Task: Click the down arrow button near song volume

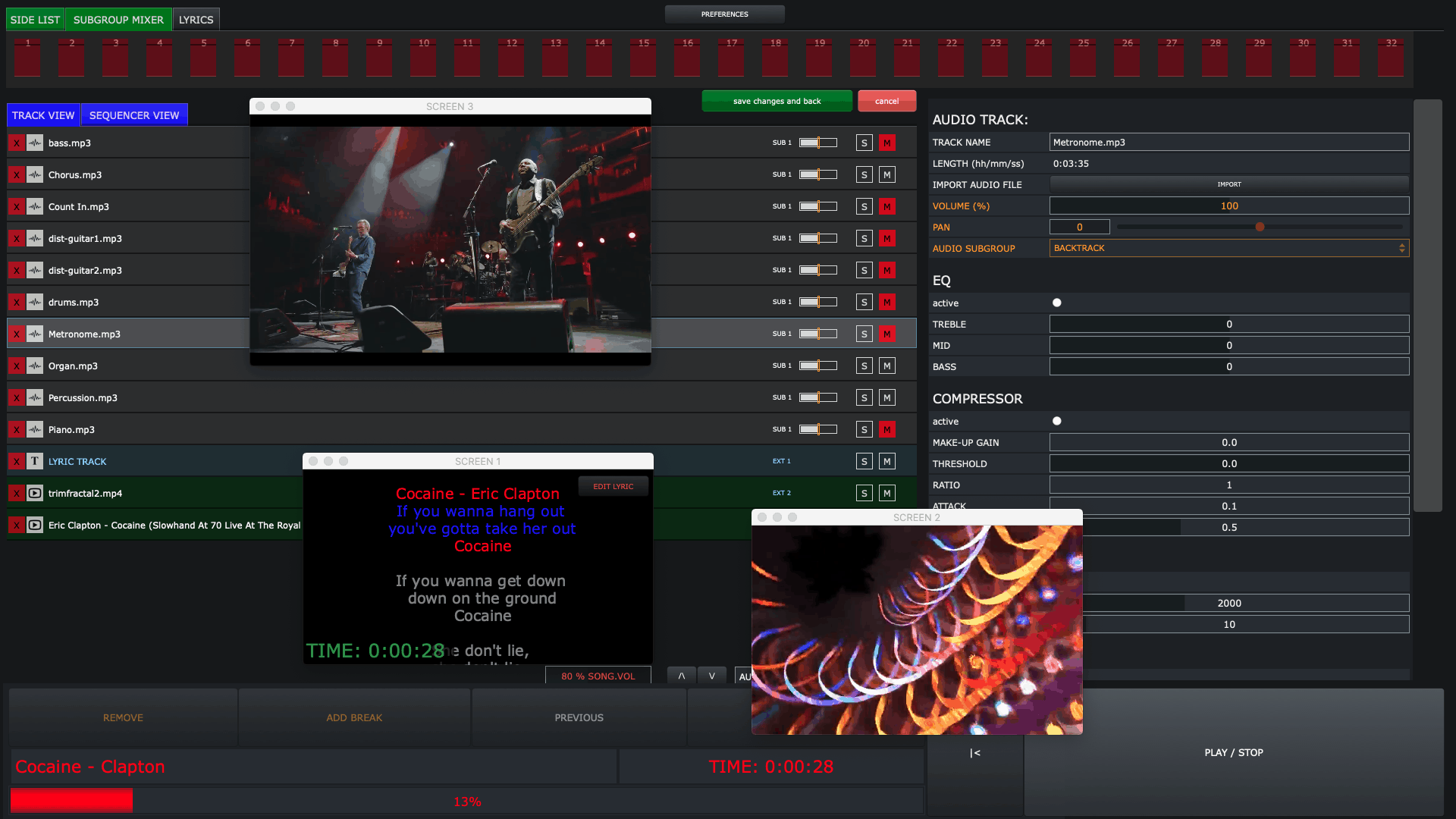Action: tap(711, 676)
